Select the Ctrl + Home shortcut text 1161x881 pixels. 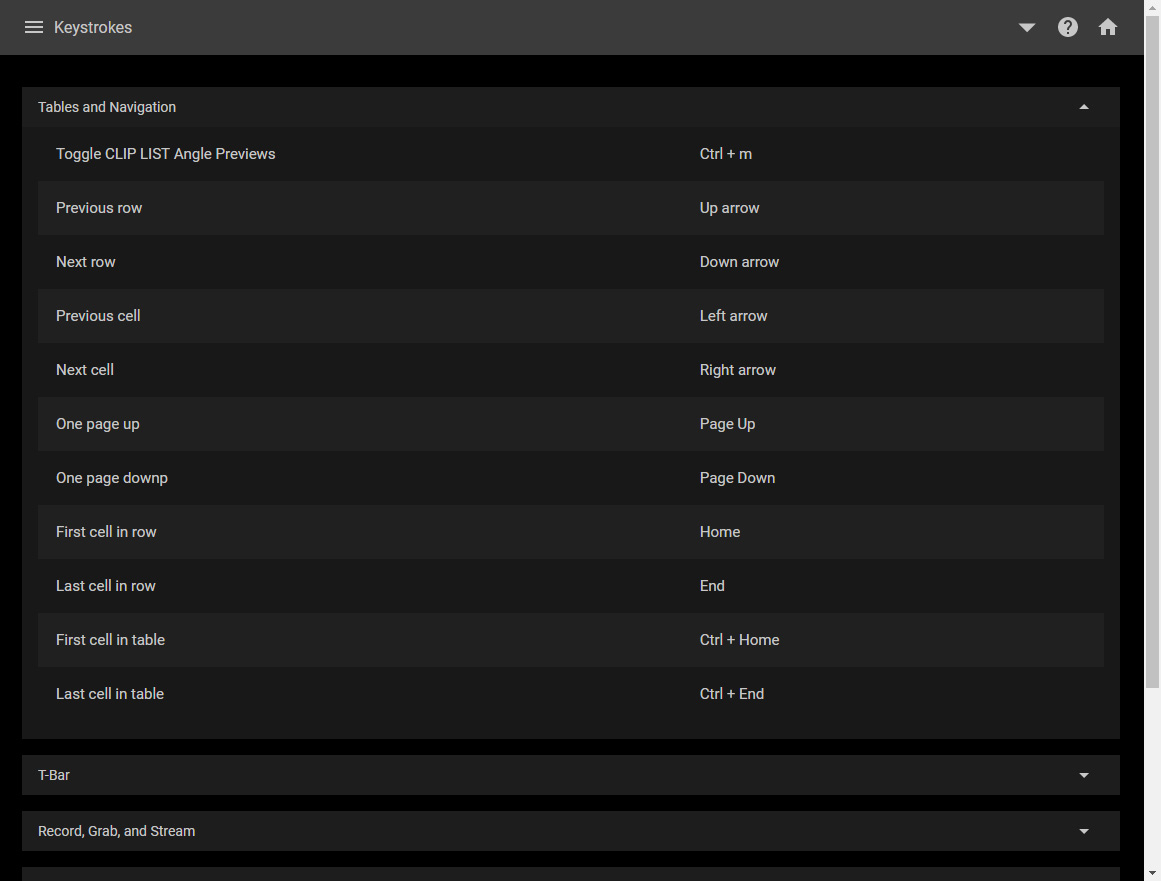tap(739, 640)
